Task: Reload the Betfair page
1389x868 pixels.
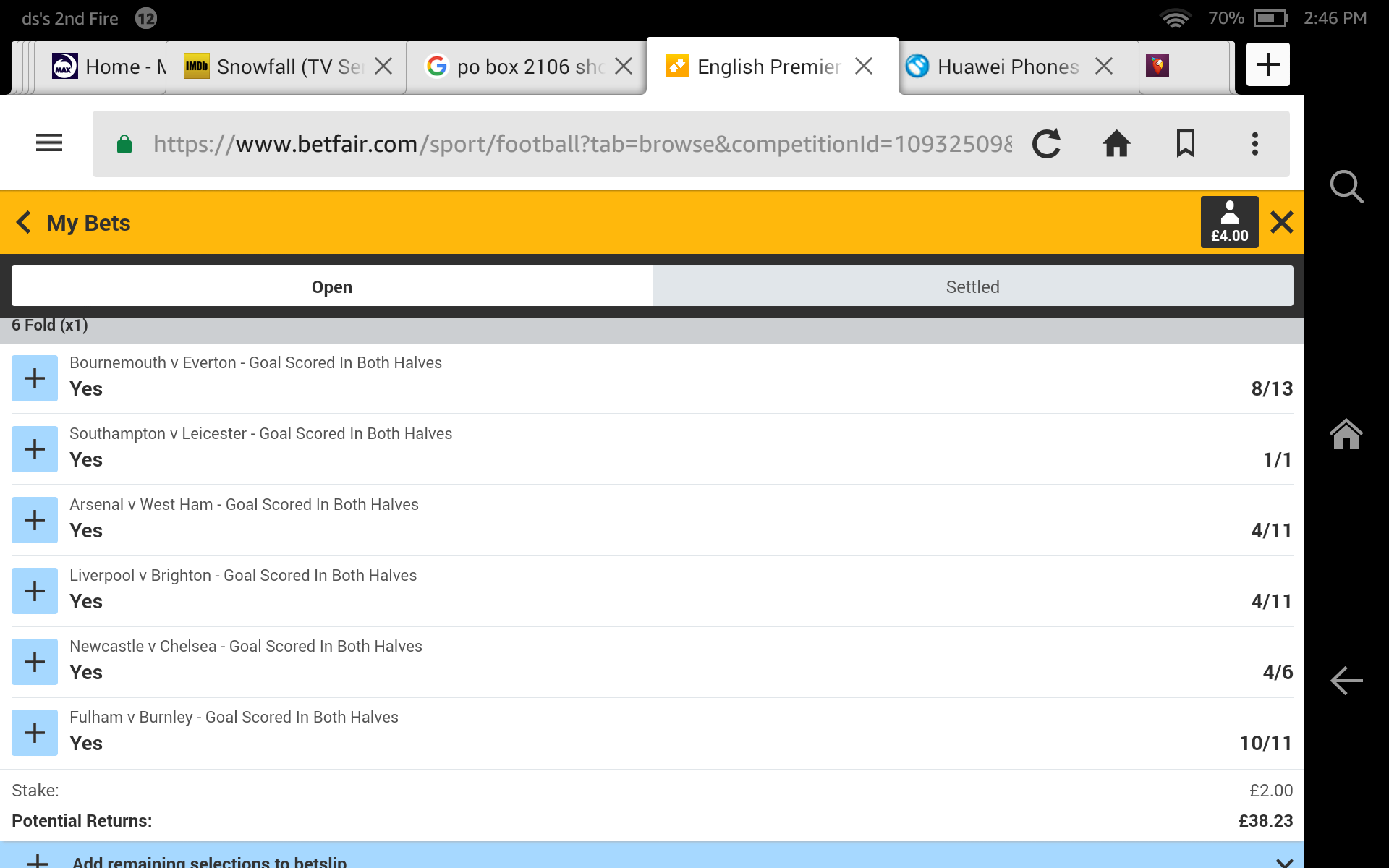Action: 1046,143
